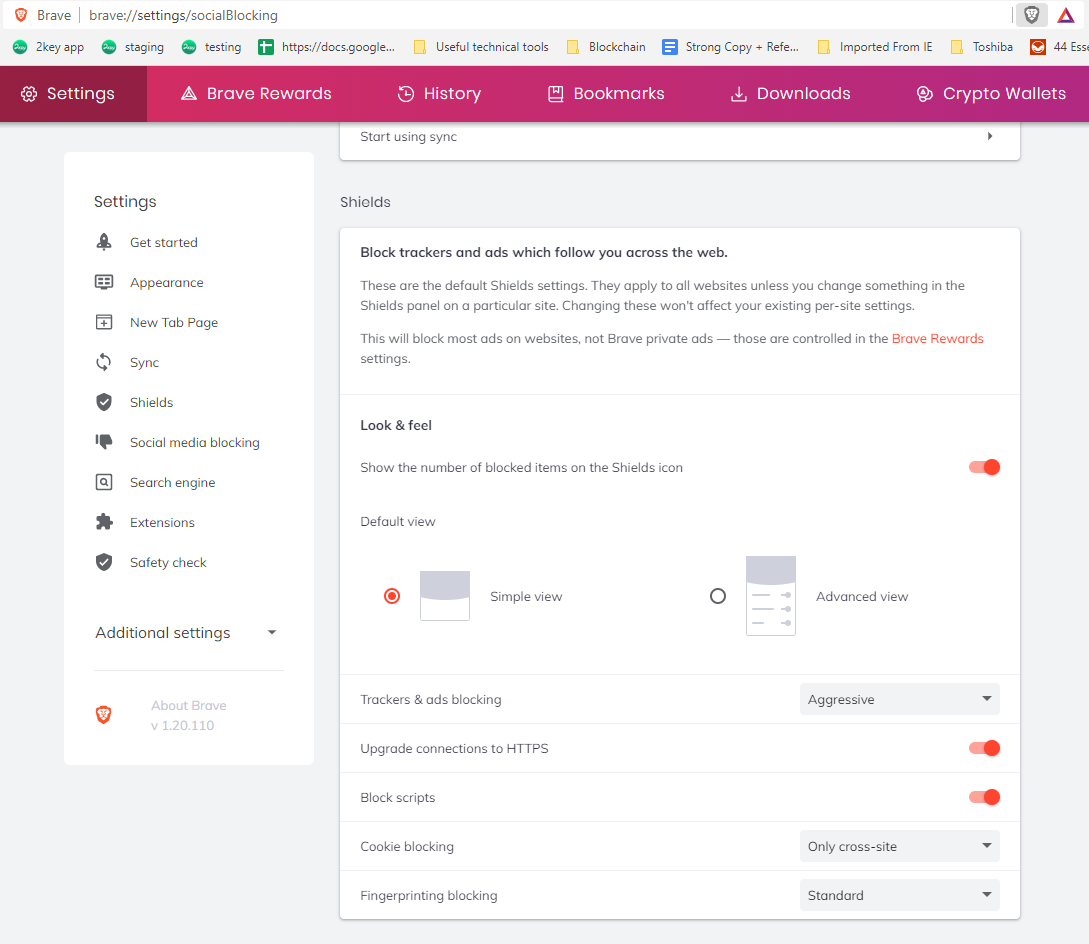
Task: Open the Brave Rewards triangle icon in toolbar
Action: pyautogui.click(x=1066, y=15)
